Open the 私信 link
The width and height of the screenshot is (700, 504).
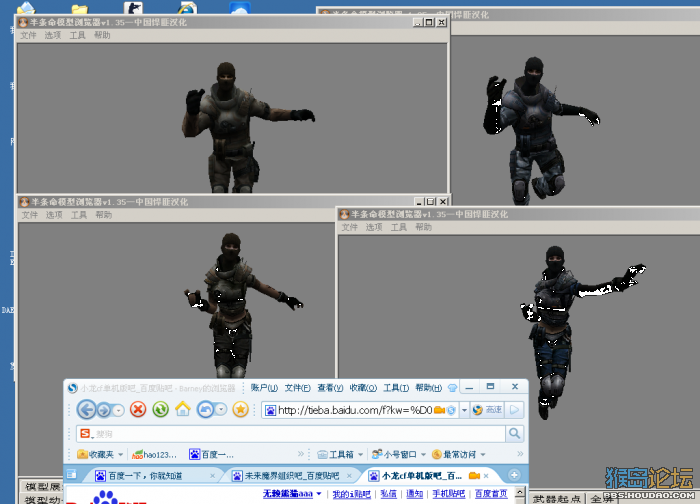pyautogui.click(x=388, y=494)
